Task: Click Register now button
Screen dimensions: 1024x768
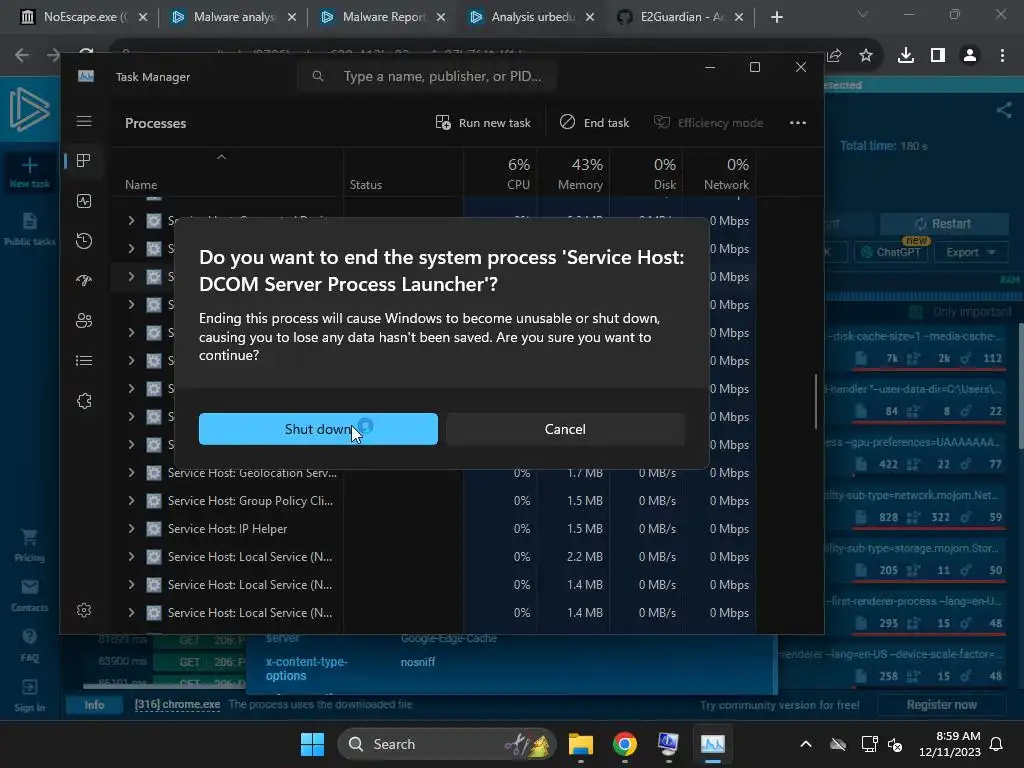Action: (941, 705)
